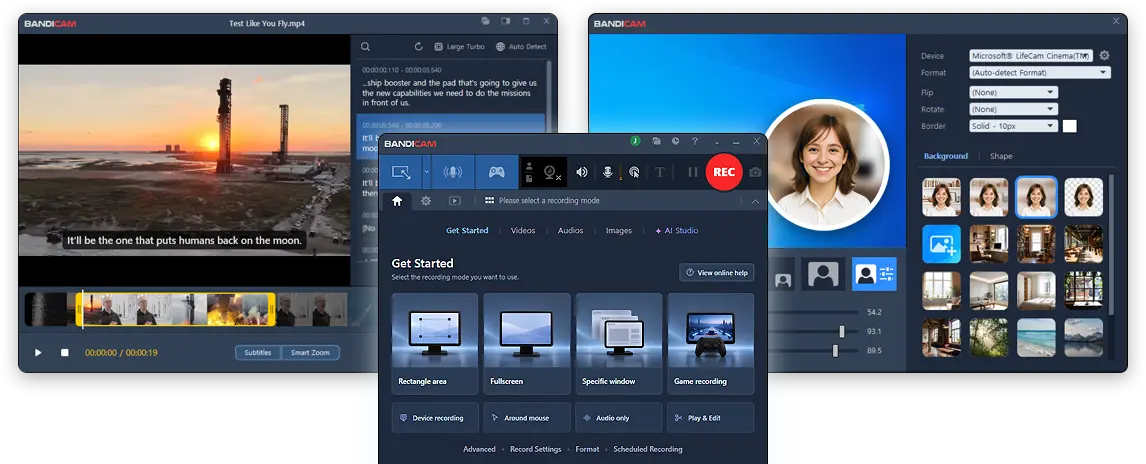Open the Home tab icon
The image size is (1146, 464).
click(x=397, y=201)
